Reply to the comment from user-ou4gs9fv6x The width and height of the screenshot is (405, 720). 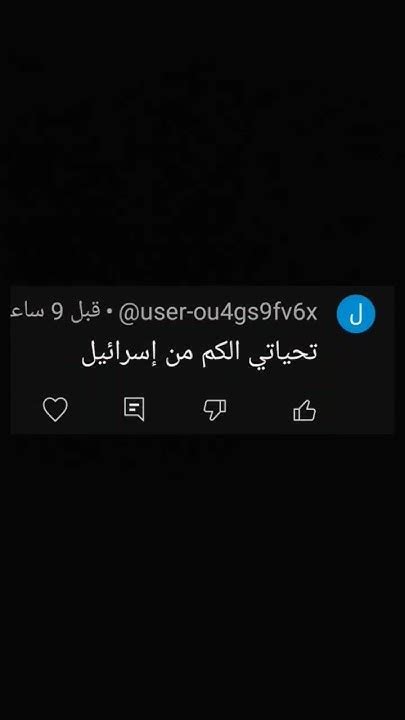(x=134, y=409)
